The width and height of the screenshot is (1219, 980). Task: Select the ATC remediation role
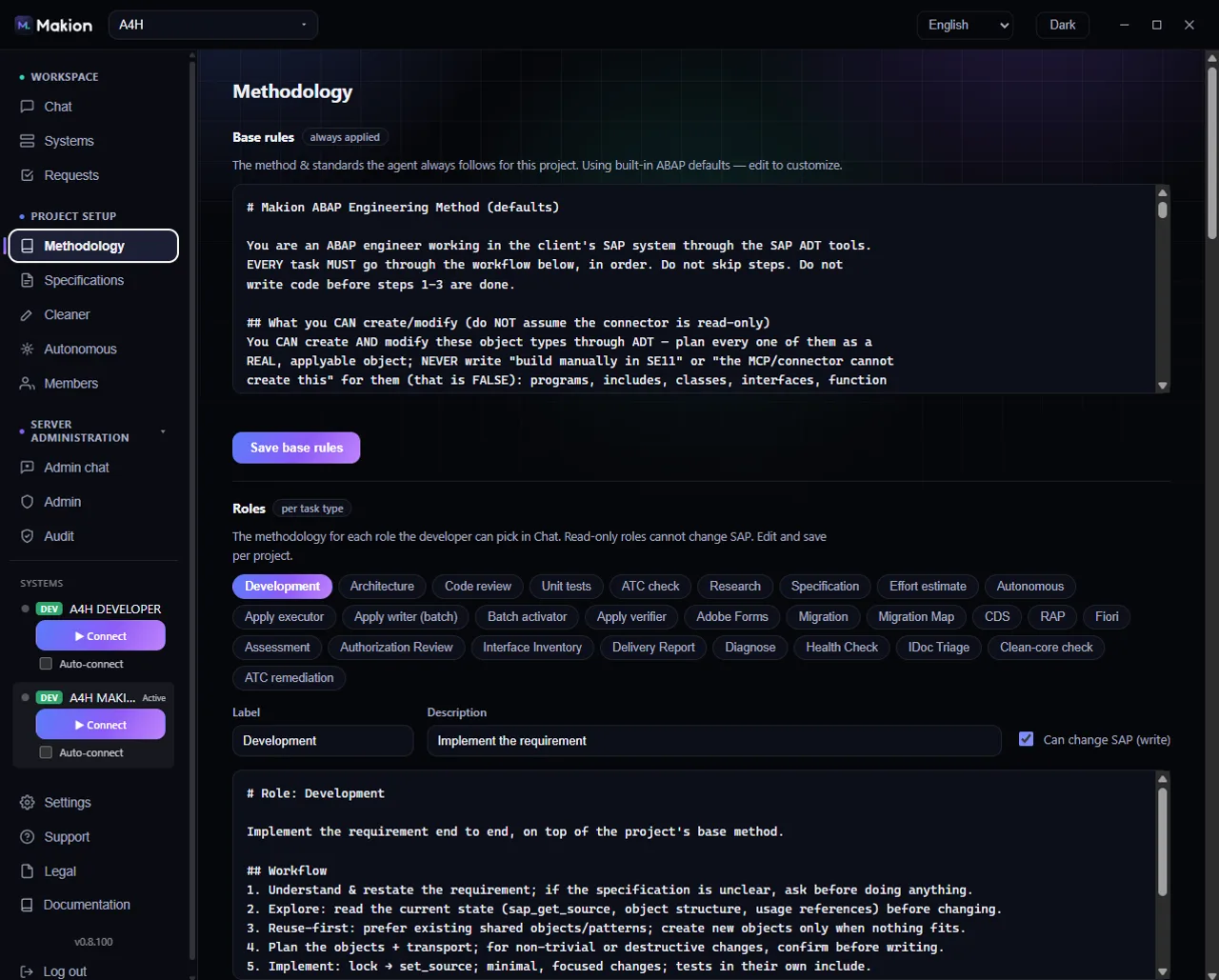pos(289,678)
